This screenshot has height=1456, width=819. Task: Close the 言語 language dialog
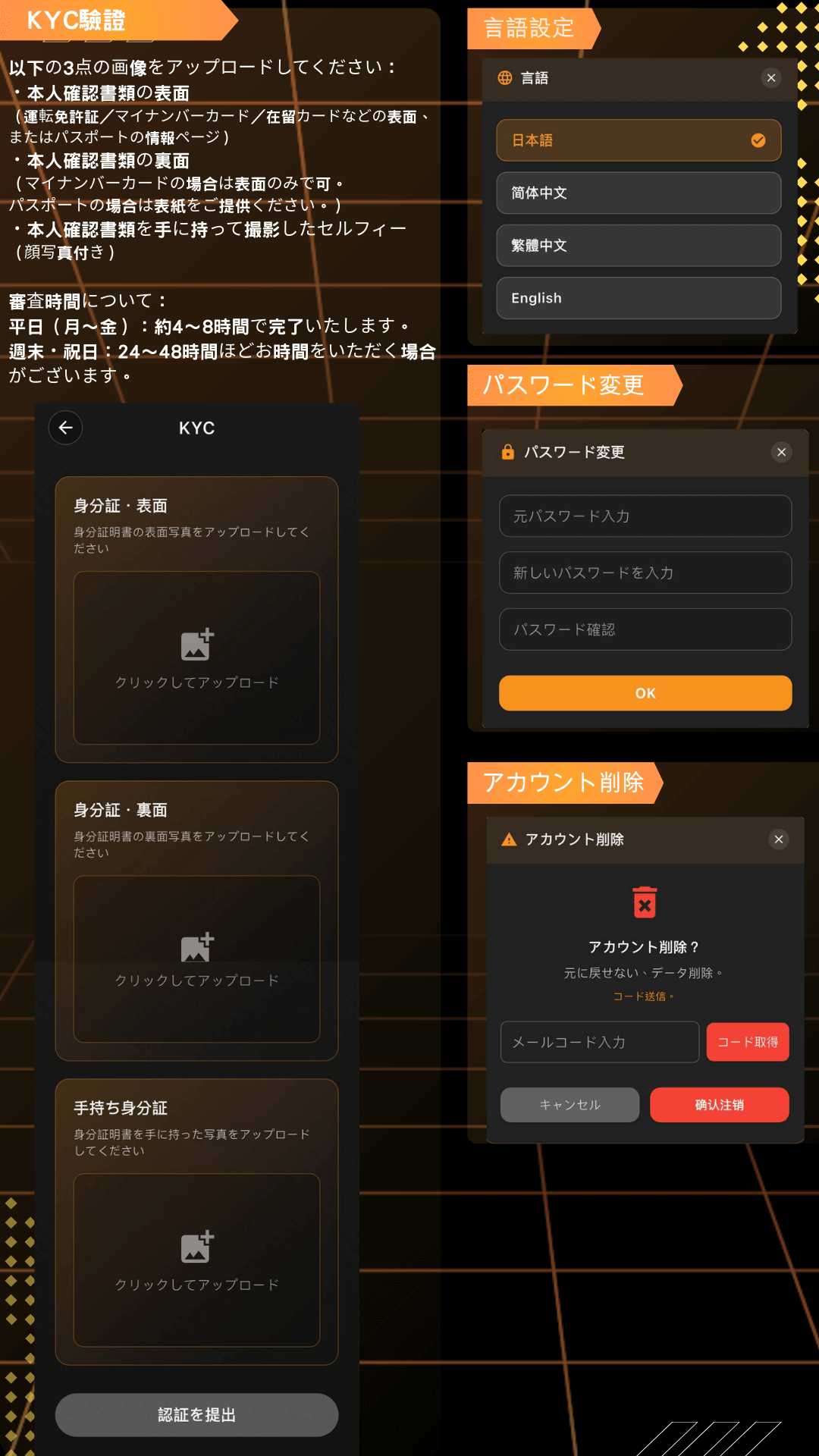tap(771, 77)
